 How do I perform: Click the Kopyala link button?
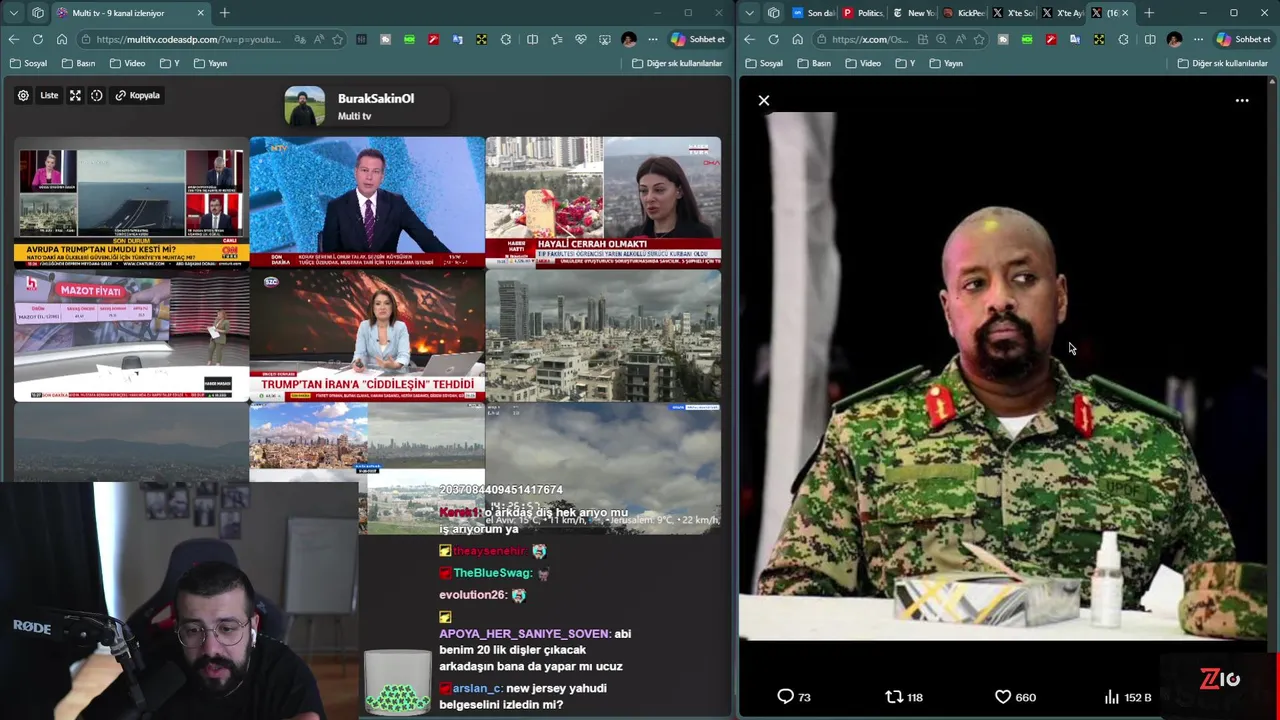[x=138, y=95]
